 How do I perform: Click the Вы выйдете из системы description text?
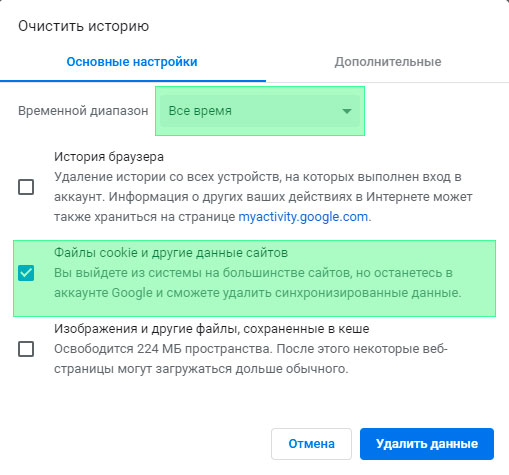[x=258, y=283]
